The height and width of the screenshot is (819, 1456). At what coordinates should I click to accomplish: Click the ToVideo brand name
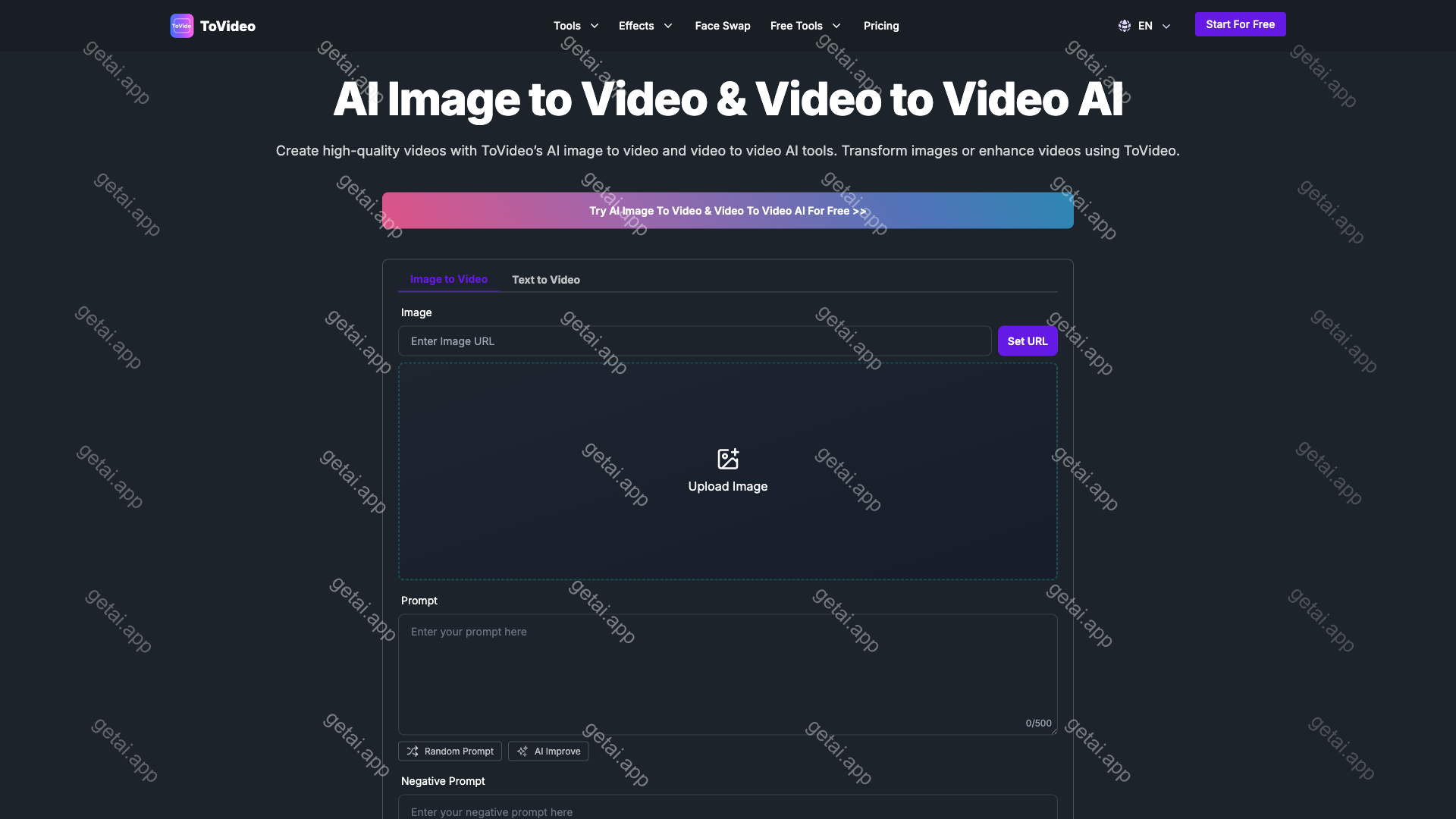[x=227, y=26]
